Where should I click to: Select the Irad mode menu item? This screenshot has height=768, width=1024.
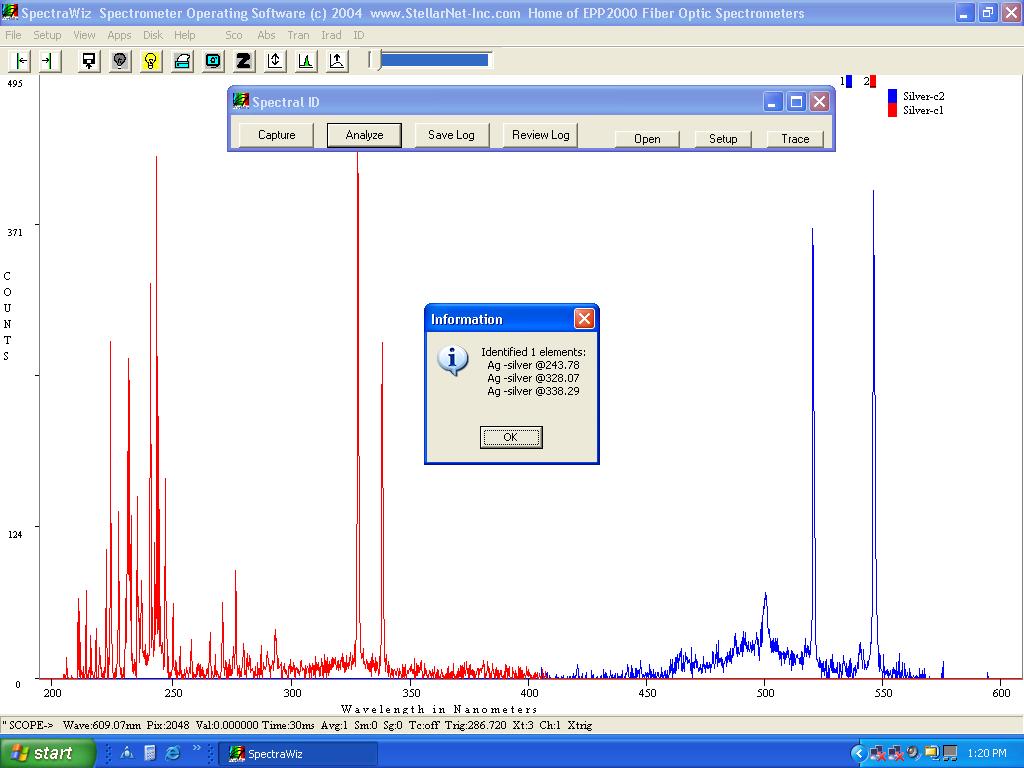pos(331,35)
